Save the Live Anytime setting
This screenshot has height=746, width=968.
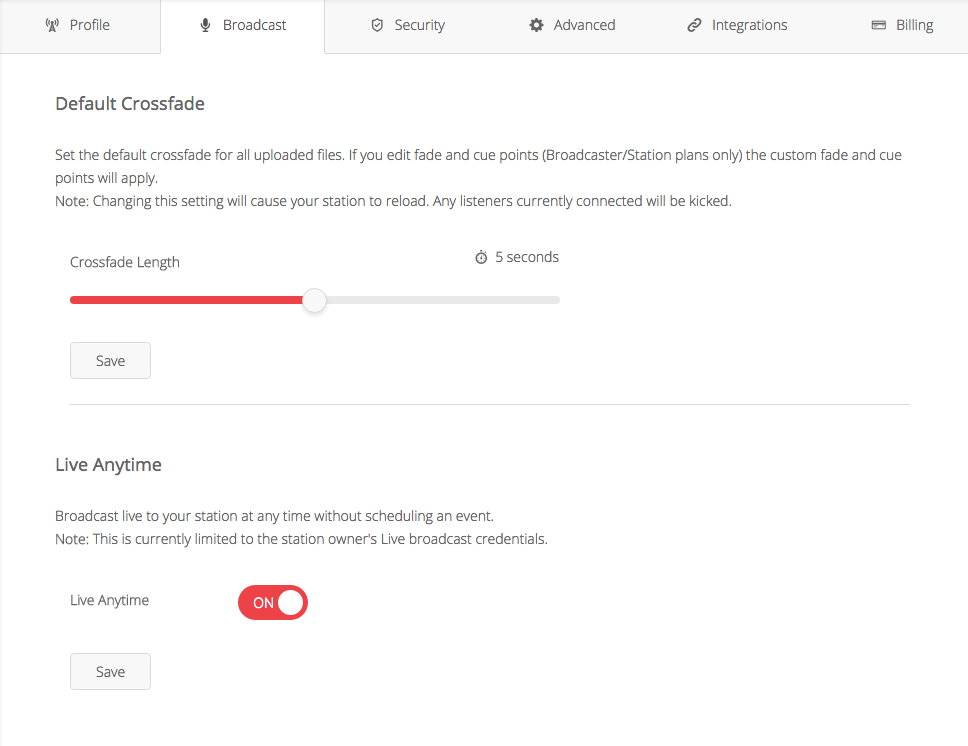[110, 672]
